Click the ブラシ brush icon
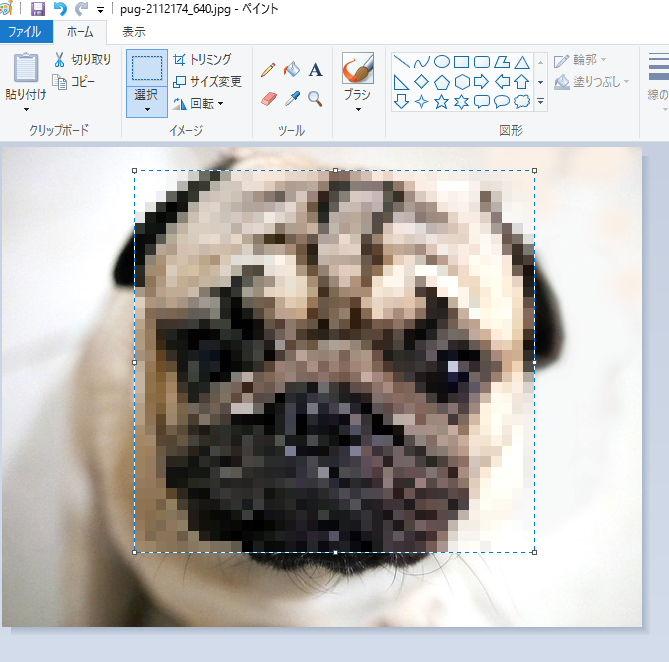The width and height of the screenshot is (669, 662). [x=358, y=68]
